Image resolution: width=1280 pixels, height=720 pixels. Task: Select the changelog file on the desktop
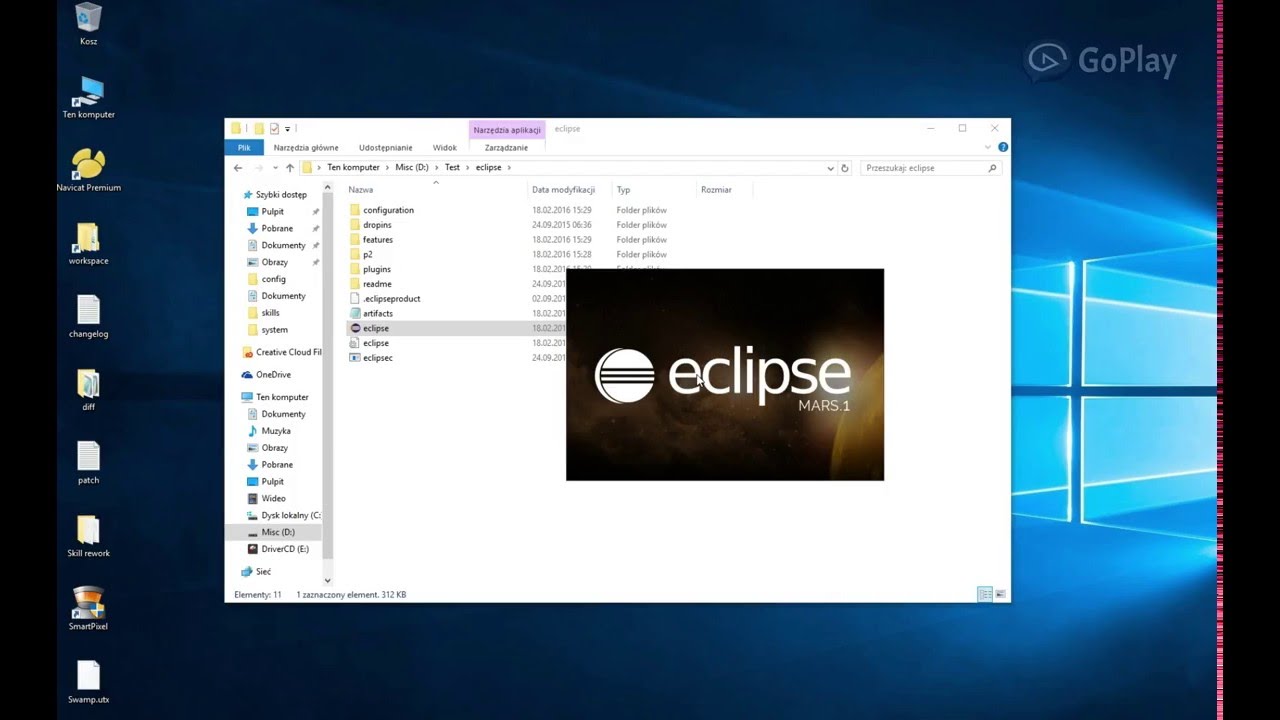[88, 316]
